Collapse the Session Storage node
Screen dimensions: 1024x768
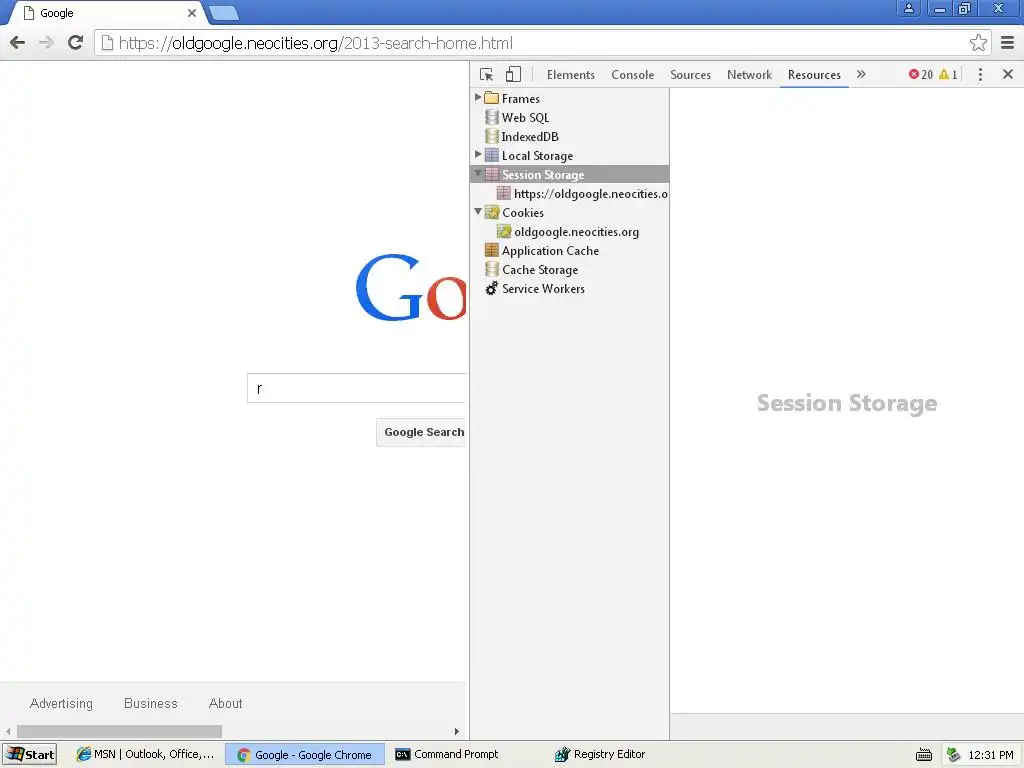point(477,174)
